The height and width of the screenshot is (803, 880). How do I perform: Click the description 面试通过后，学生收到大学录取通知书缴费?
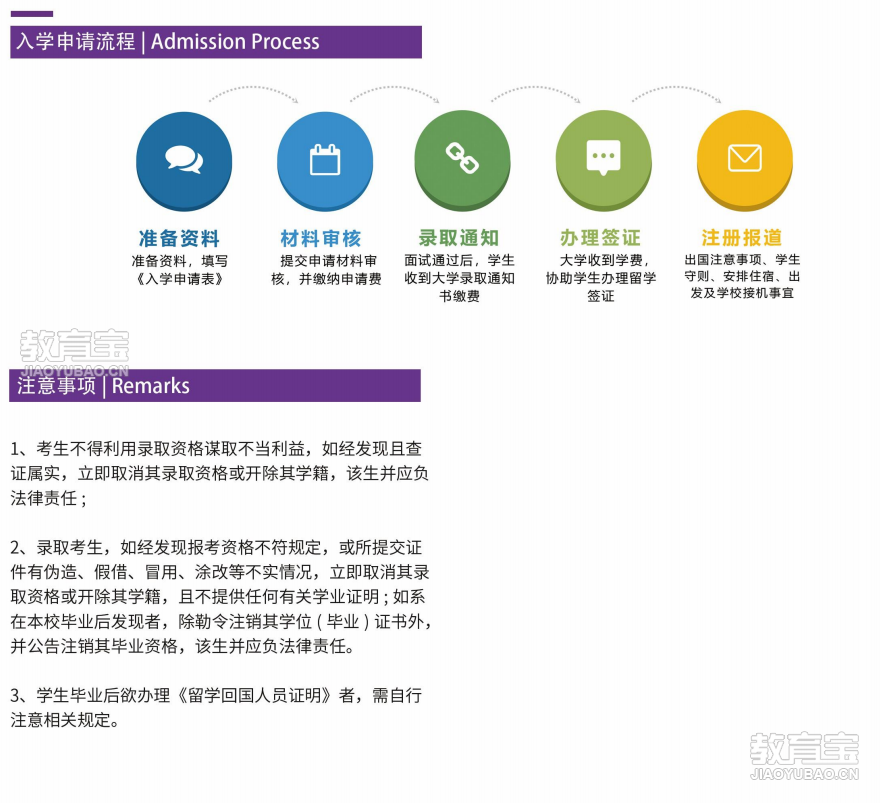click(x=460, y=278)
